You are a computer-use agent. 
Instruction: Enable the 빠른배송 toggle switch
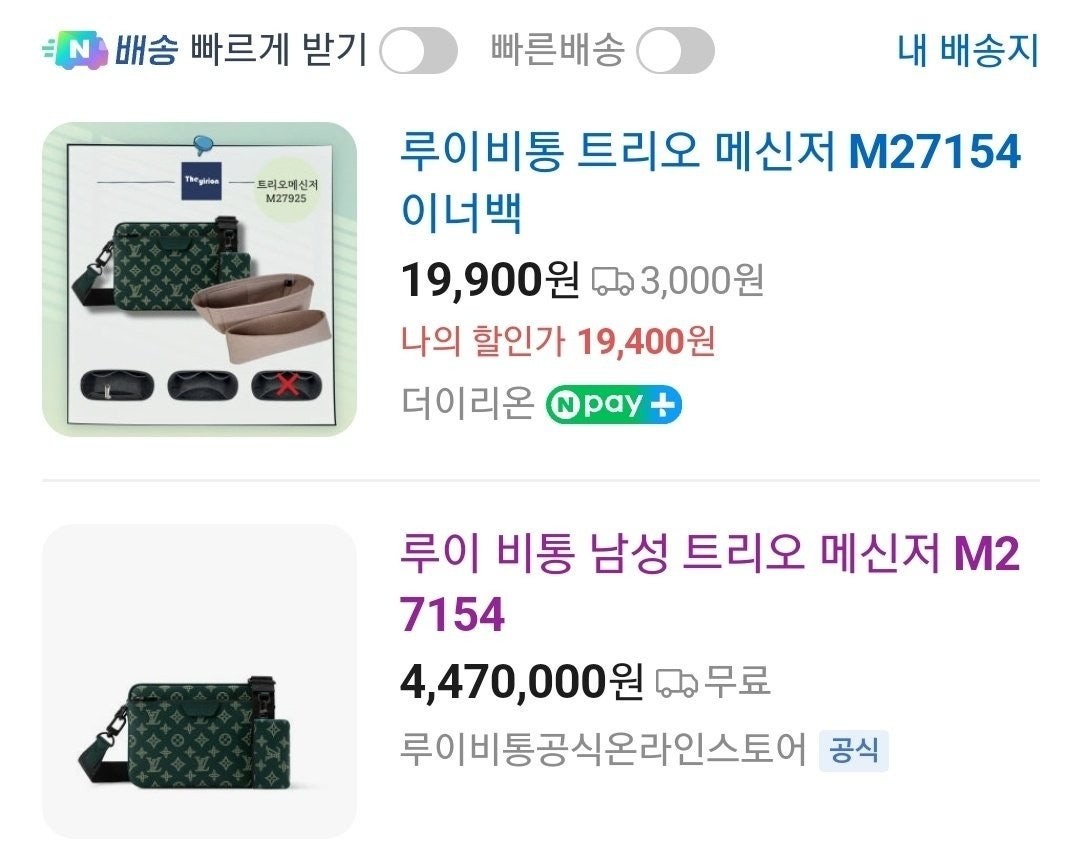[675, 50]
